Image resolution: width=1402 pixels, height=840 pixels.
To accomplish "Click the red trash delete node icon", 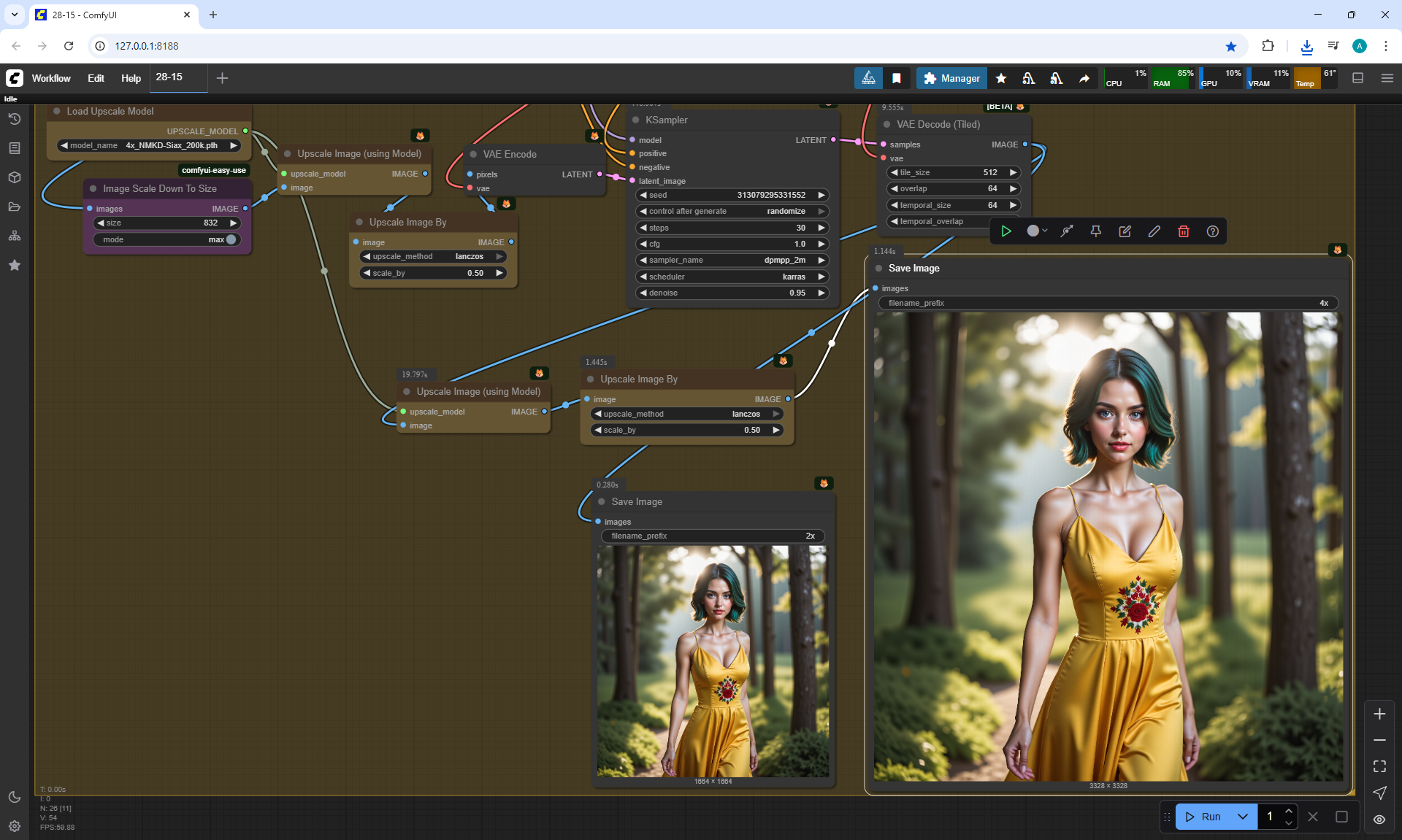I will 1183,231.
